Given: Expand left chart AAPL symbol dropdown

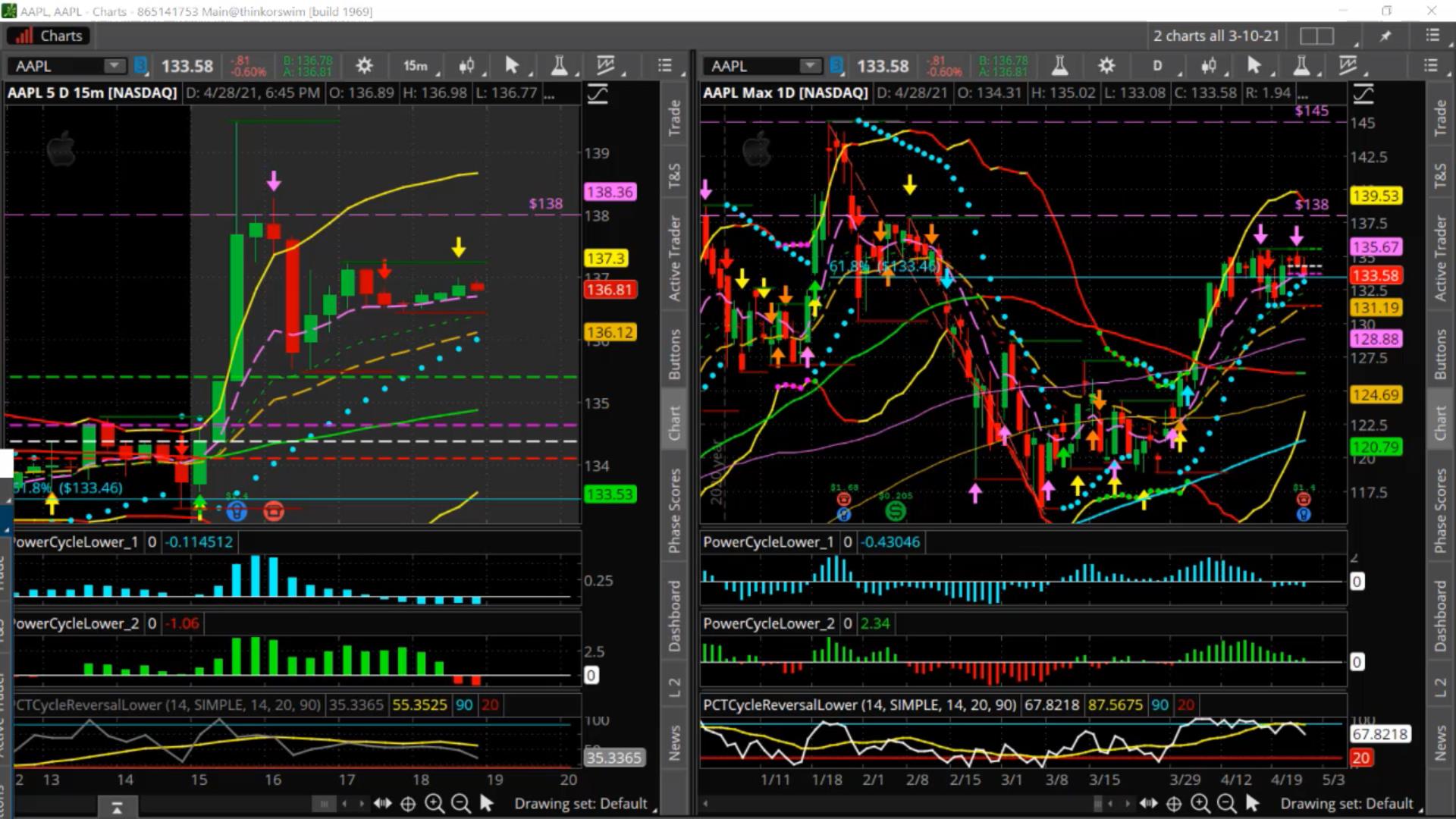Looking at the screenshot, I should tap(115, 66).
